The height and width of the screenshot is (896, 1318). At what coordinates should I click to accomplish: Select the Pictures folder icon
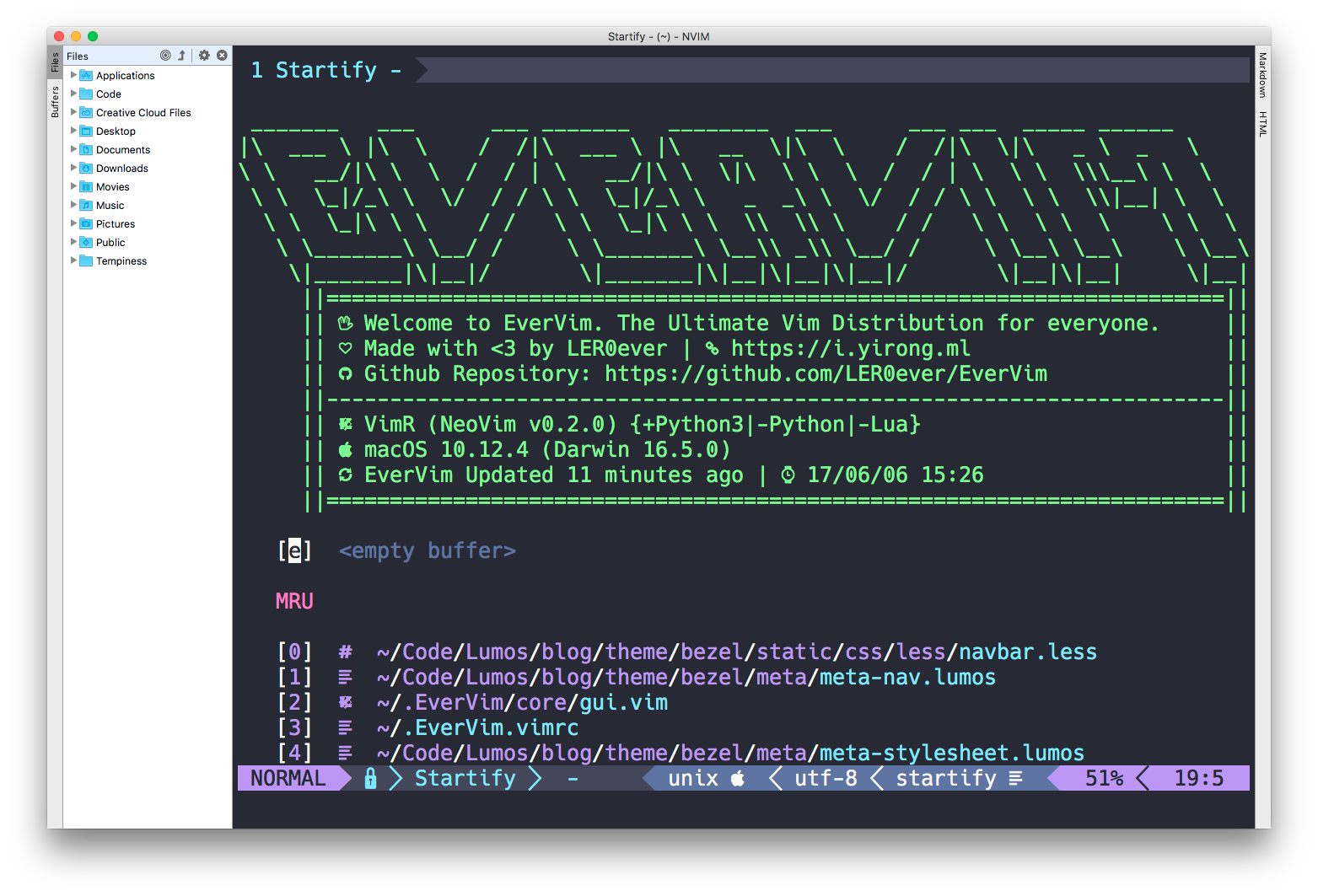tap(86, 224)
